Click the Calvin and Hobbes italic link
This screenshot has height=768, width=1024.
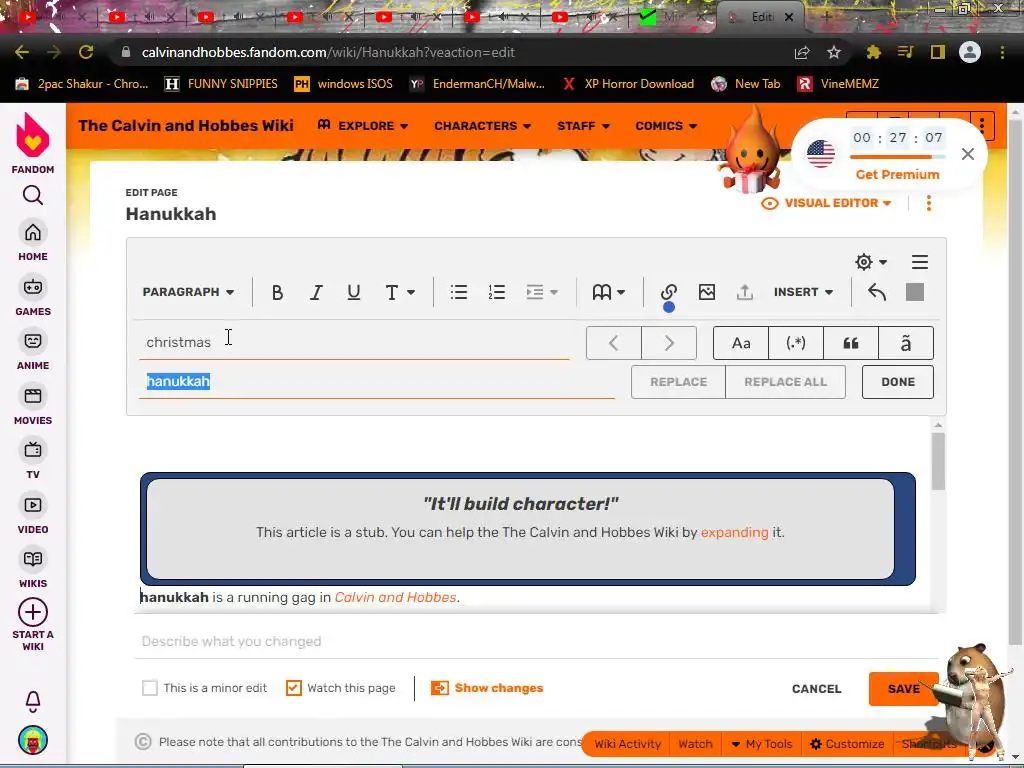395,597
